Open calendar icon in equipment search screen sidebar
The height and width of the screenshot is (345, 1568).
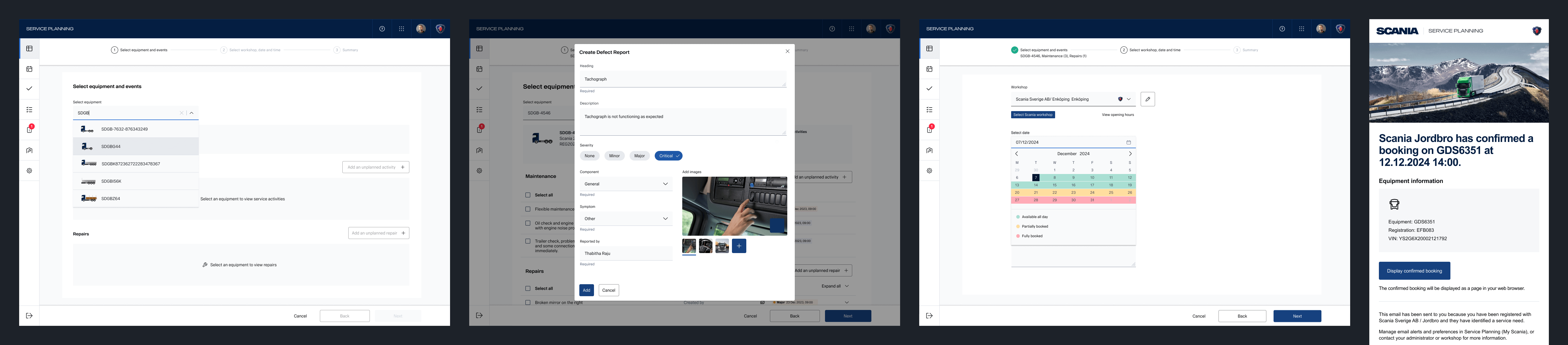coord(29,69)
